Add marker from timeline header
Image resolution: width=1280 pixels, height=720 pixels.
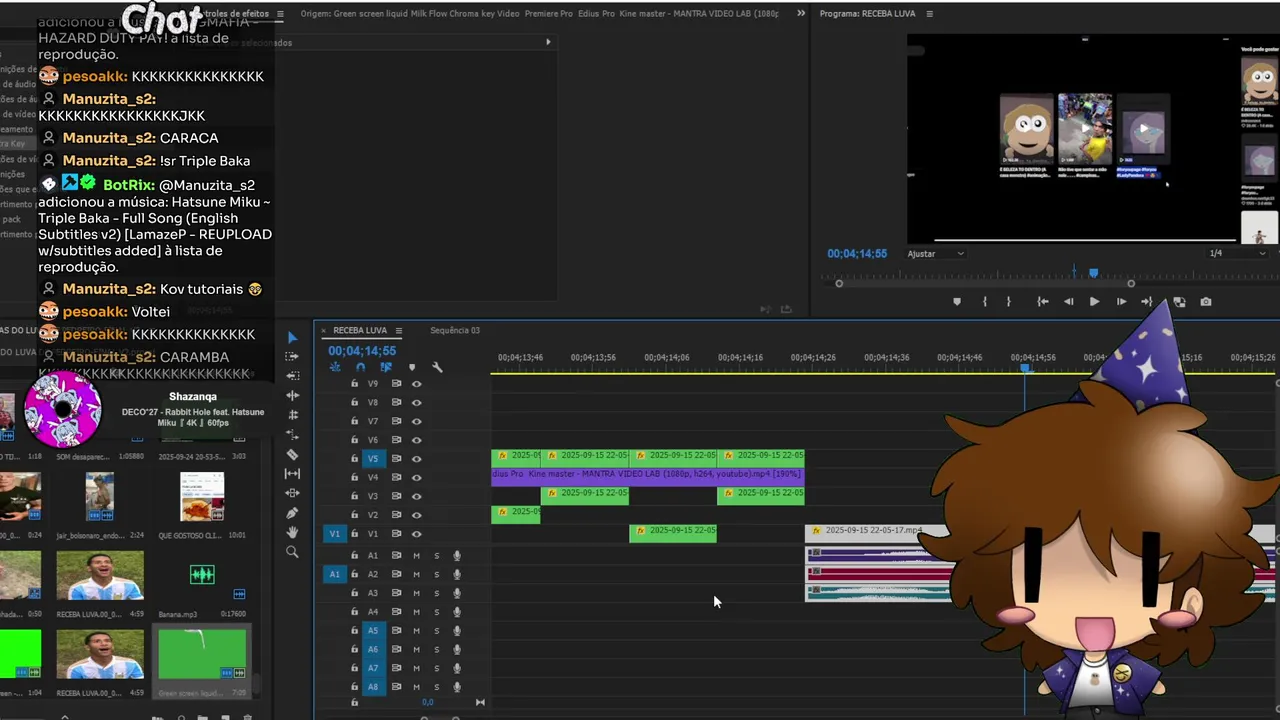[411, 367]
